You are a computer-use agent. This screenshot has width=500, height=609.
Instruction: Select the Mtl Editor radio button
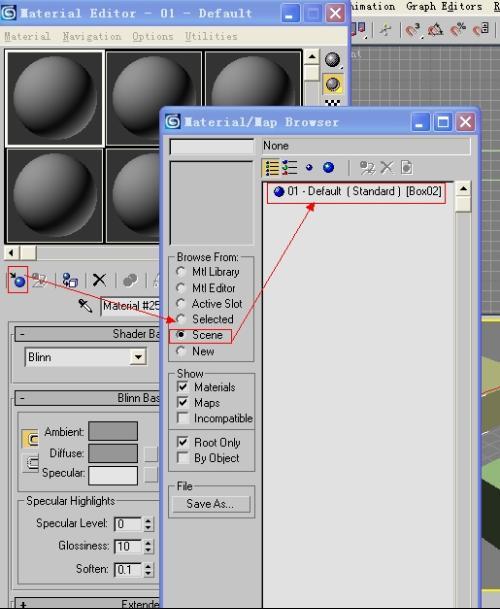180,288
